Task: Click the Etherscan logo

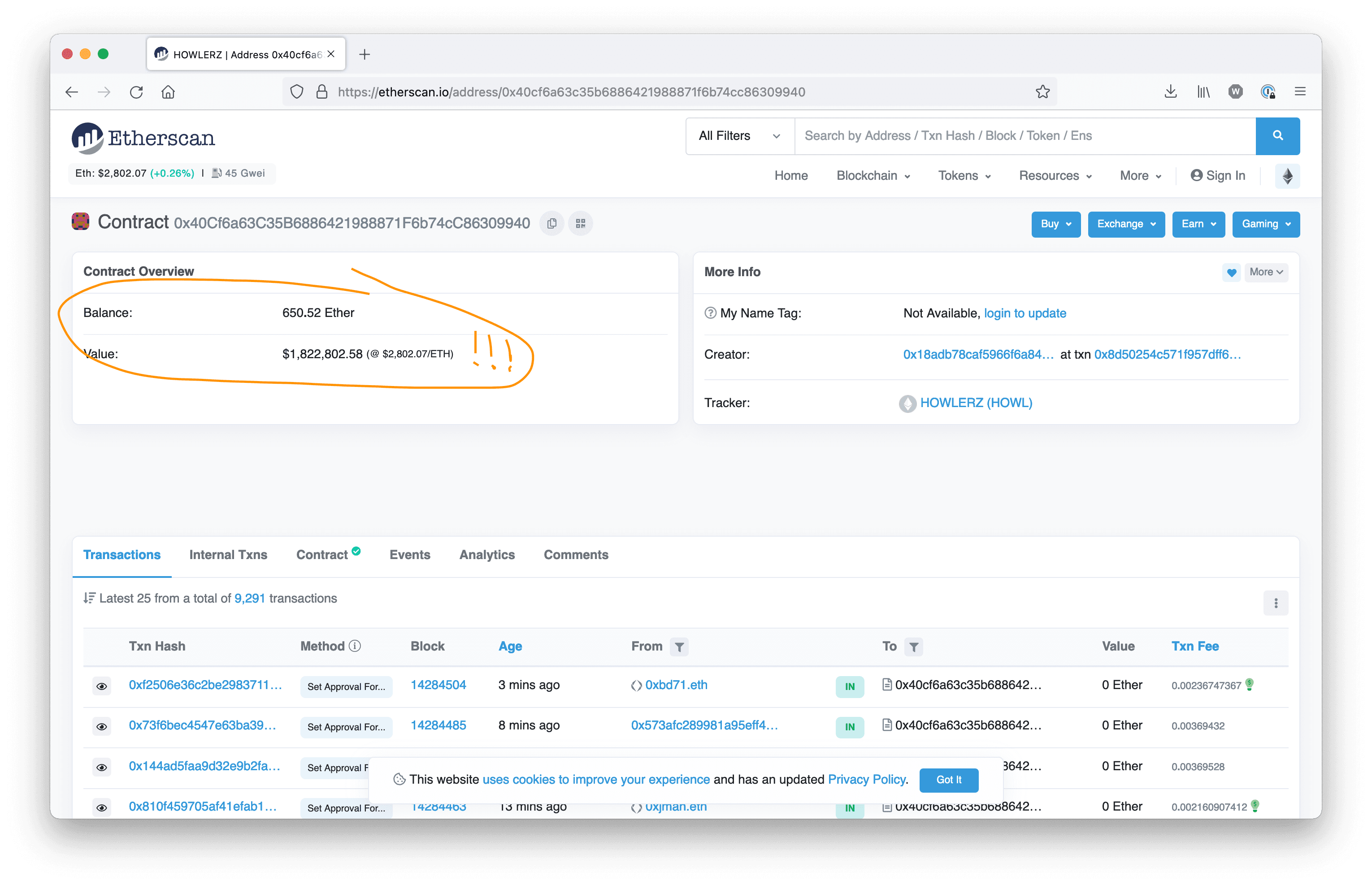Action: point(143,138)
